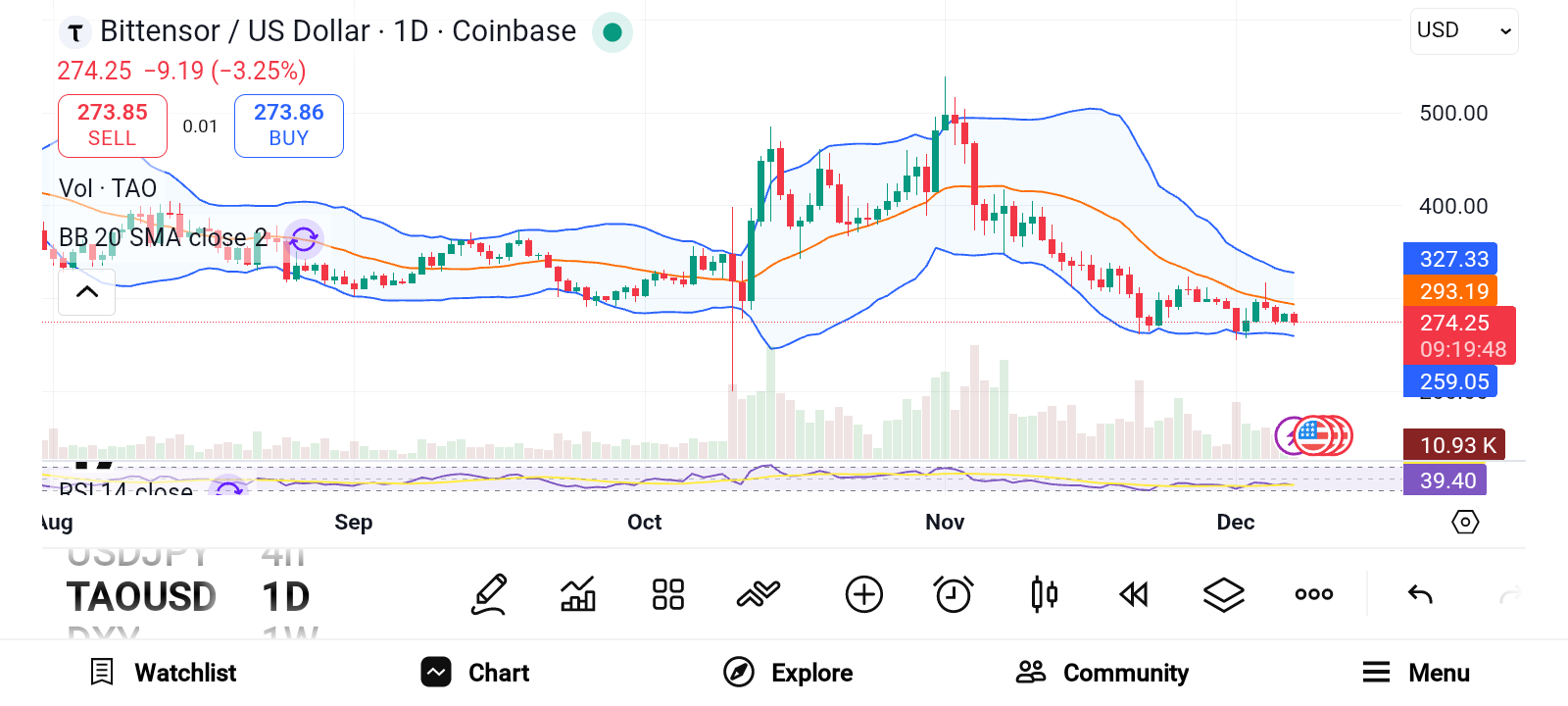Select the drawing tools pen icon

pos(489,593)
